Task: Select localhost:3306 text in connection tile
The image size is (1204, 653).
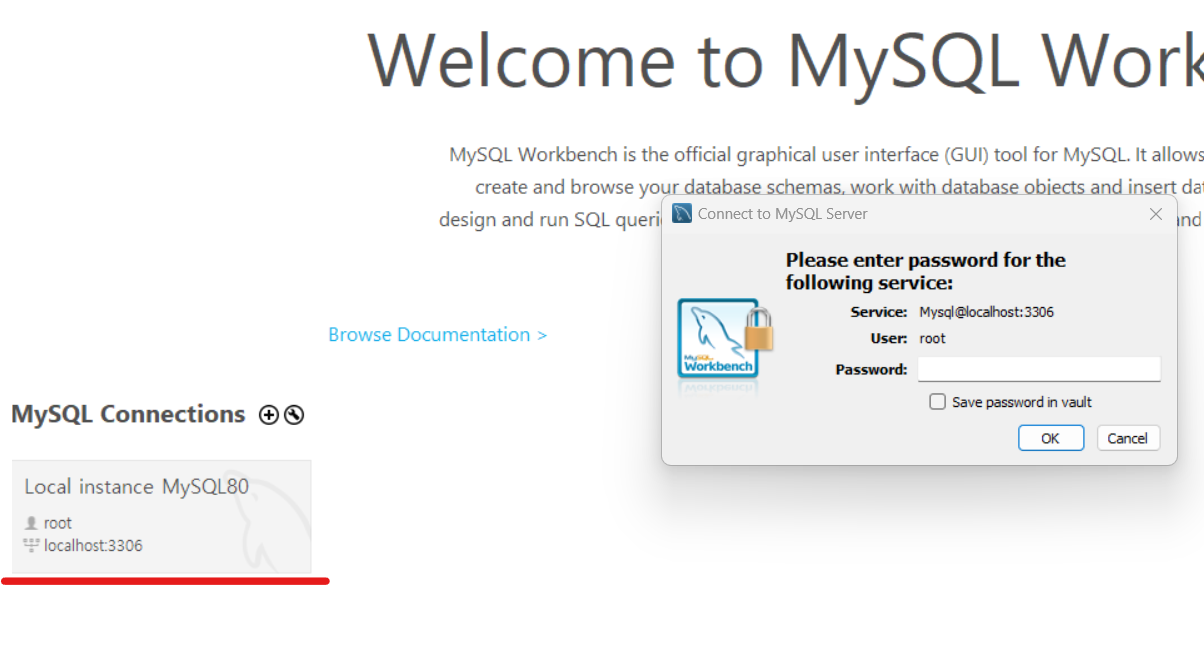Action: point(93,546)
